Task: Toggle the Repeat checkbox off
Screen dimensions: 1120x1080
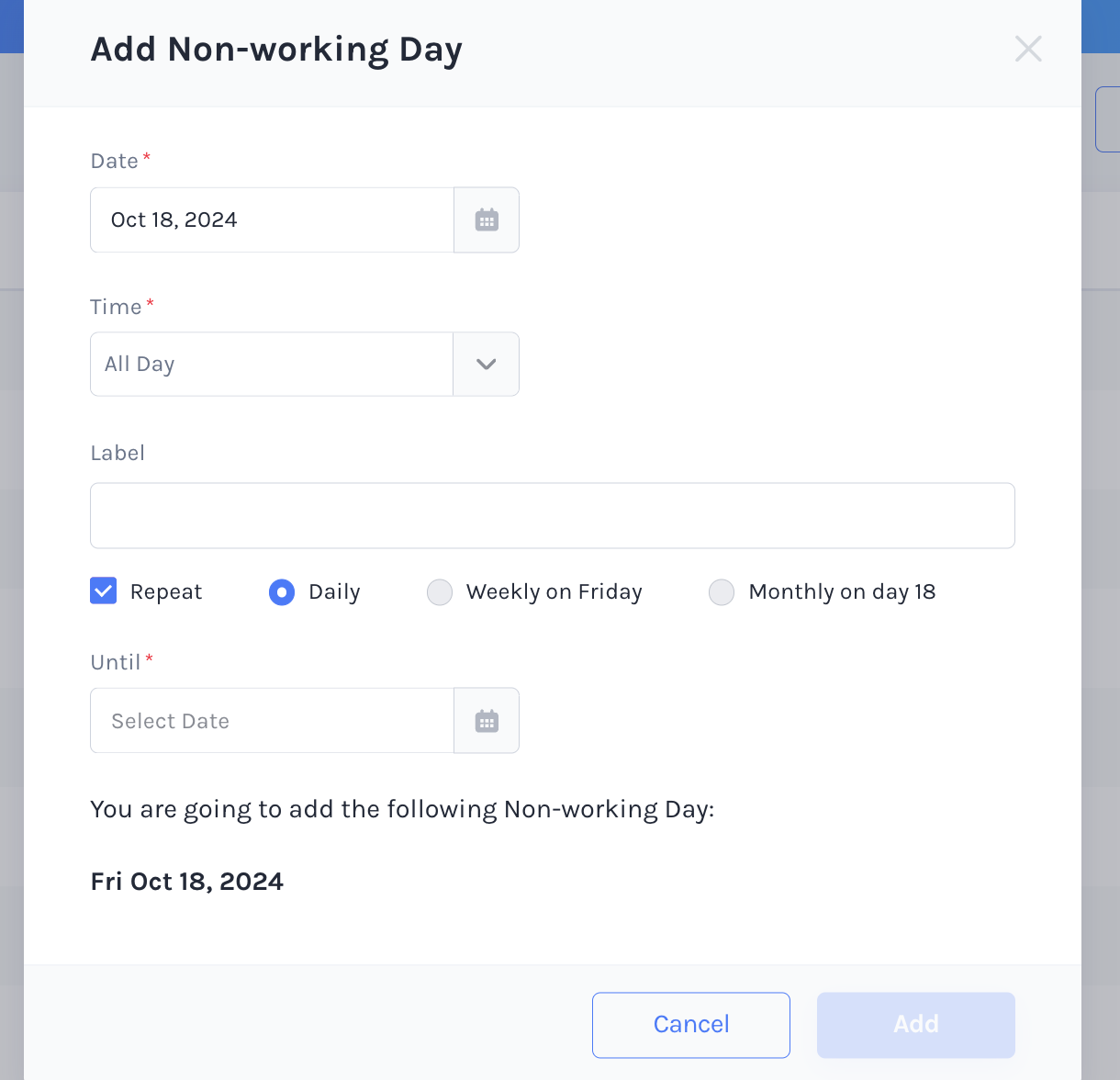Action: (x=103, y=591)
